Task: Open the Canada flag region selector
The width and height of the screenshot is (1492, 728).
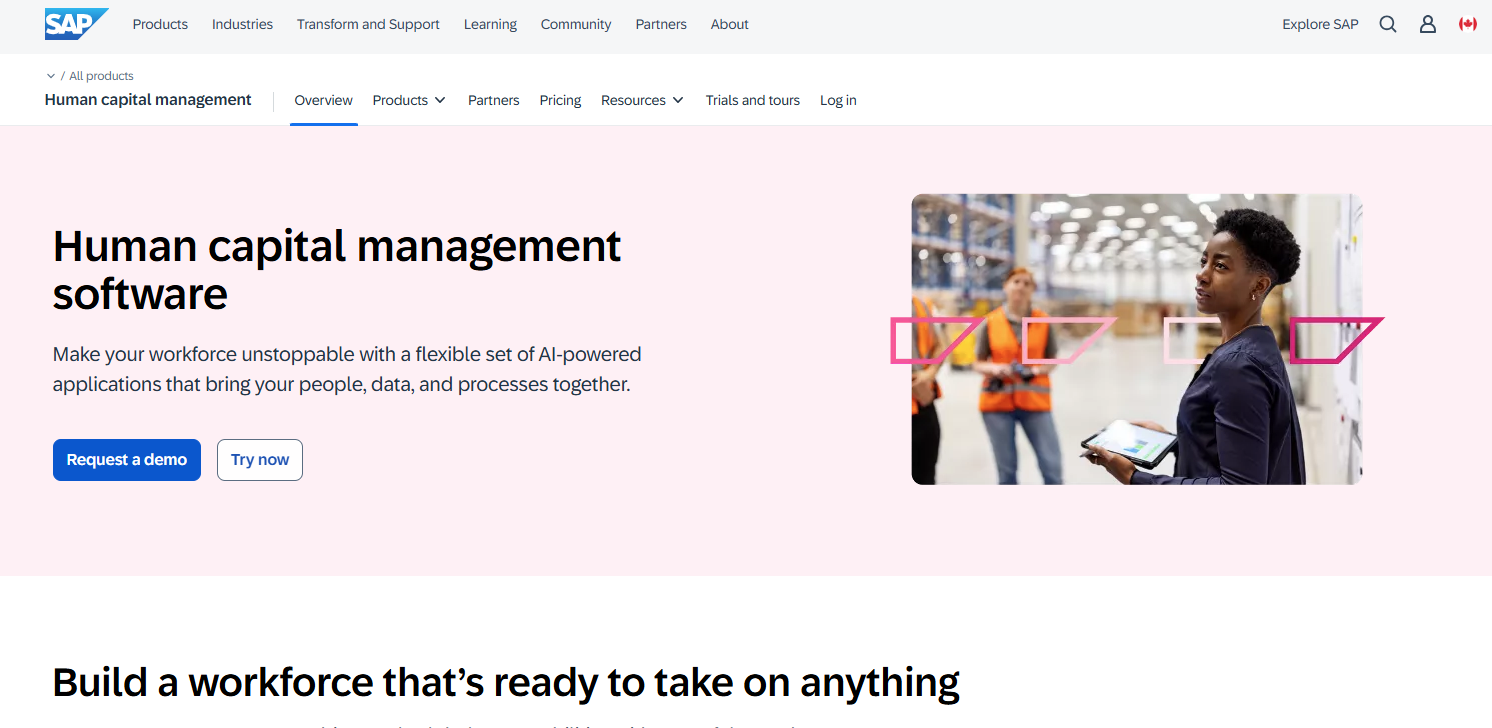Action: pos(1467,24)
